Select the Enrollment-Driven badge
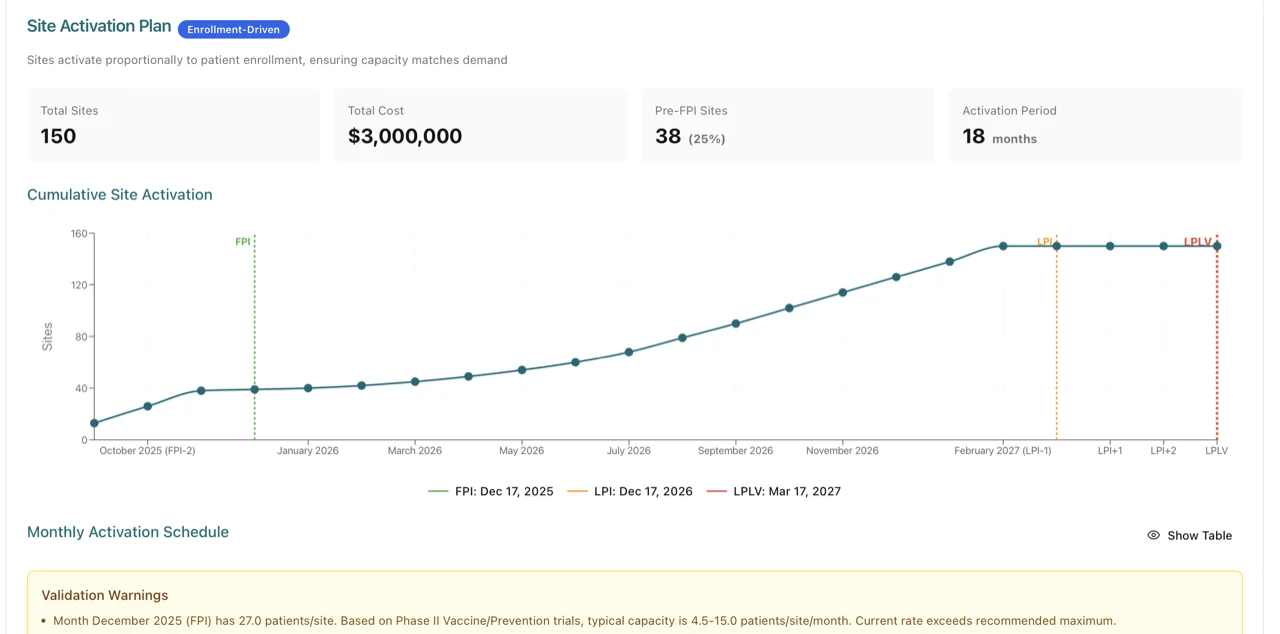 pyautogui.click(x=233, y=29)
